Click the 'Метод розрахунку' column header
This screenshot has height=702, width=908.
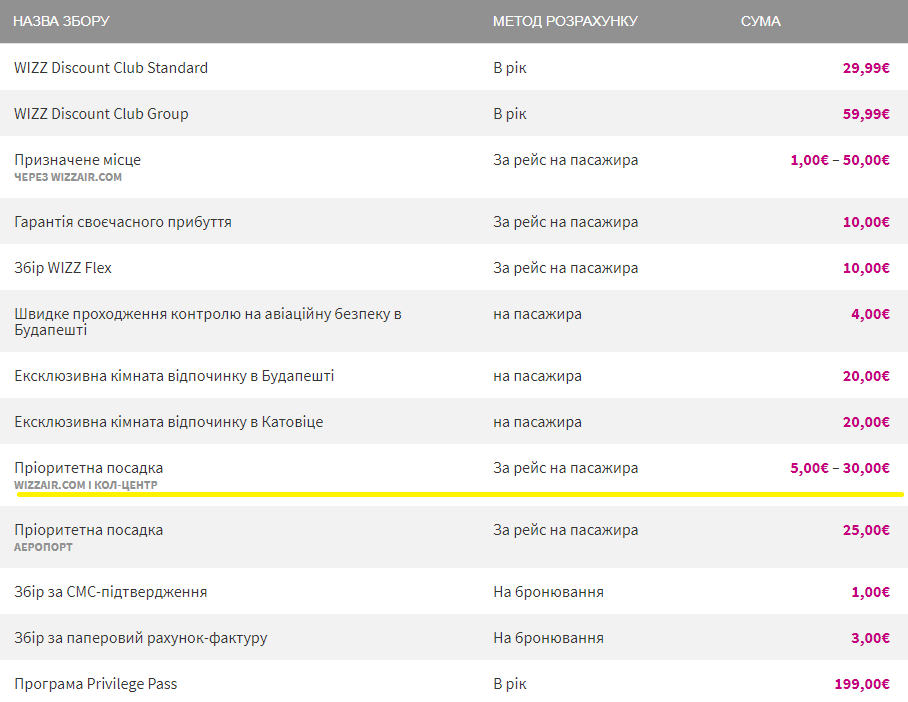click(x=564, y=21)
